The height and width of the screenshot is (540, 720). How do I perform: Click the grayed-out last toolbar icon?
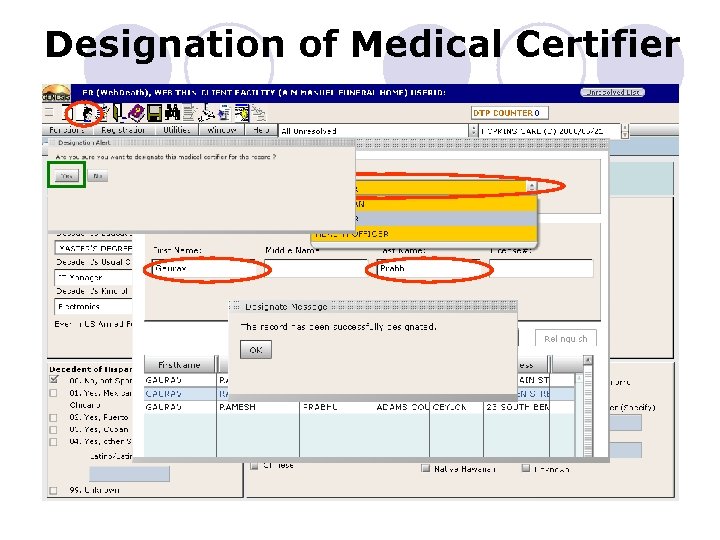click(x=259, y=113)
